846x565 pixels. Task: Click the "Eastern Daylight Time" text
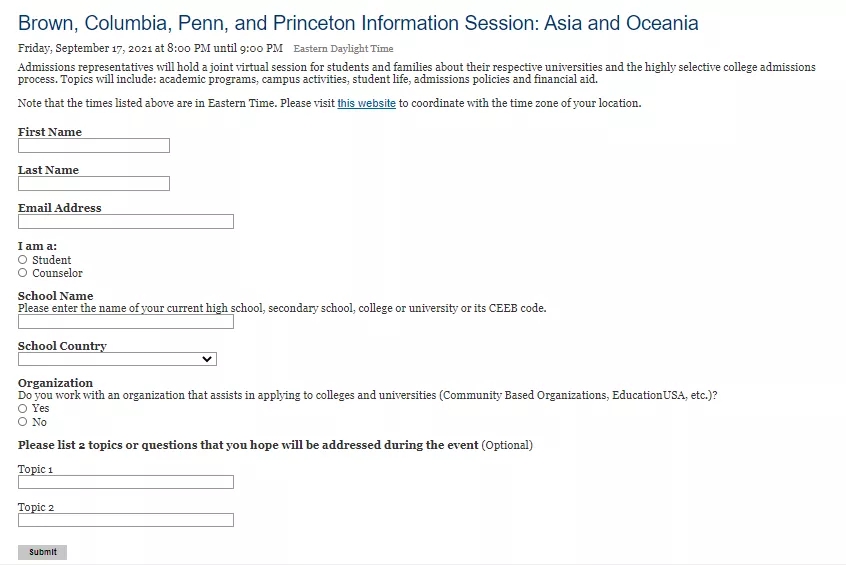[343, 49]
